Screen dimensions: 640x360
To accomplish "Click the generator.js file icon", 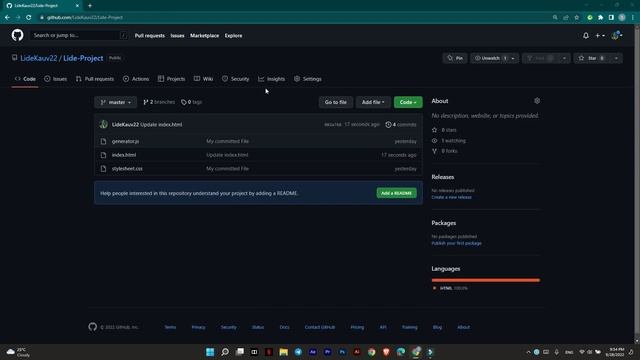I will pyautogui.click(x=103, y=141).
